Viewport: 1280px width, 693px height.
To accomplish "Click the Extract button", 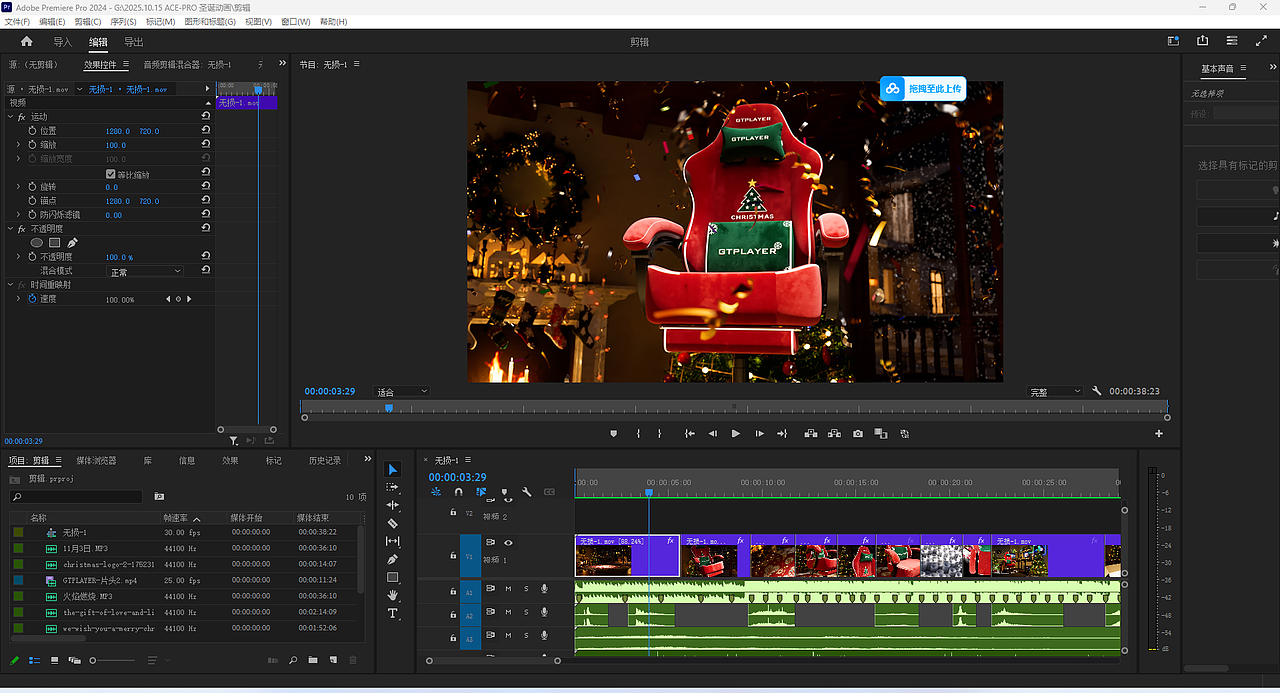I will (x=834, y=434).
